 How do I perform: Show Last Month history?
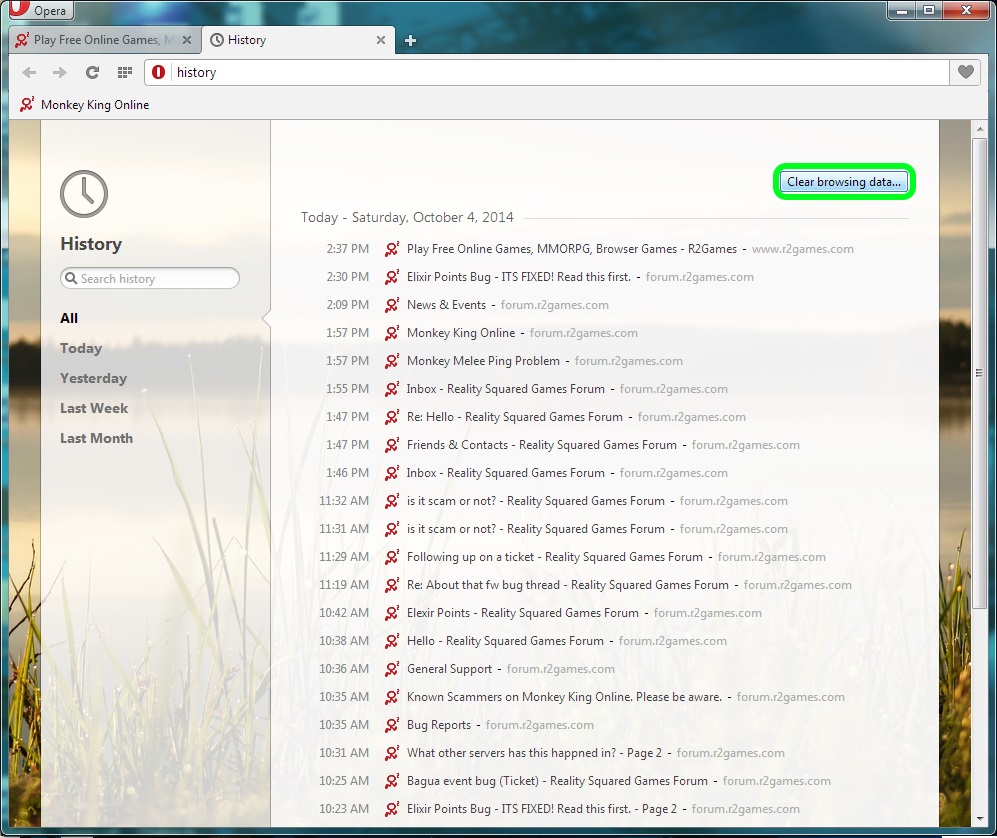tap(96, 438)
